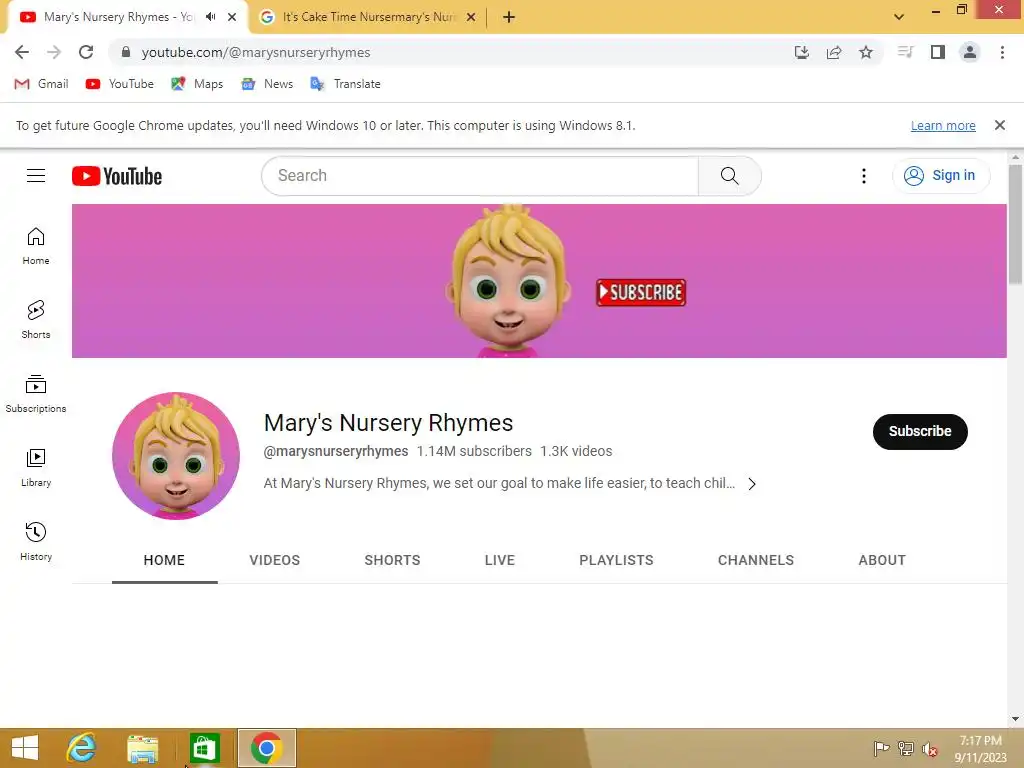Switch to the LIVE tab

coord(500,560)
